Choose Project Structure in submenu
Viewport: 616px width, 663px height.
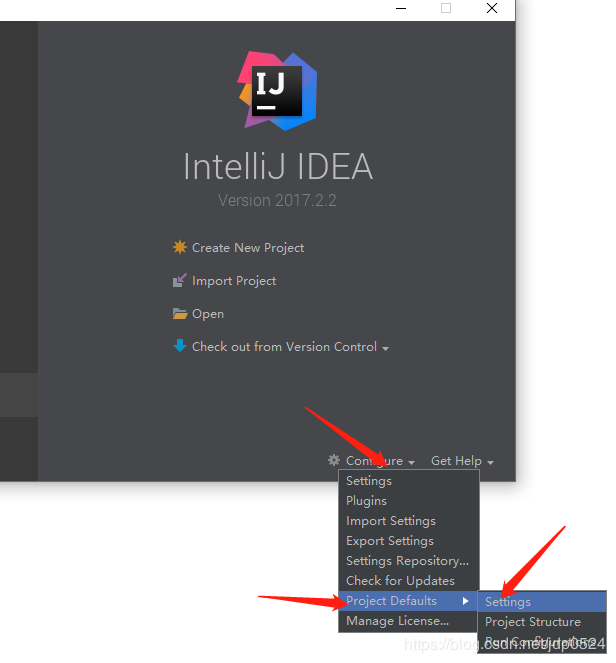542,622
